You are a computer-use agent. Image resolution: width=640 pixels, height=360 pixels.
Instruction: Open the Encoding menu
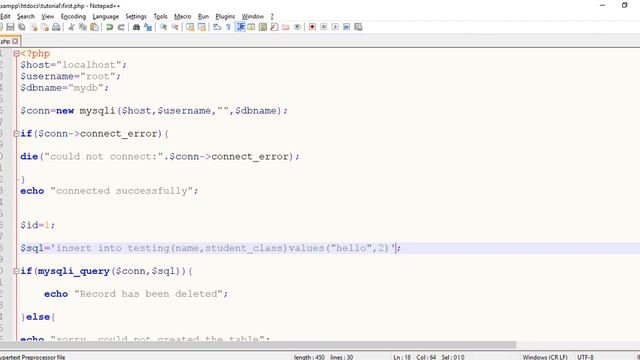click(x=73, y=16)
